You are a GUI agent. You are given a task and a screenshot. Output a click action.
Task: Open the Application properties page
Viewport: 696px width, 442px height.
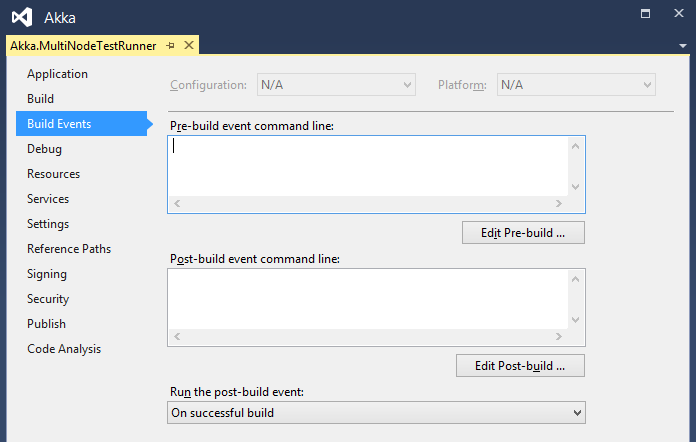point(57,74)
